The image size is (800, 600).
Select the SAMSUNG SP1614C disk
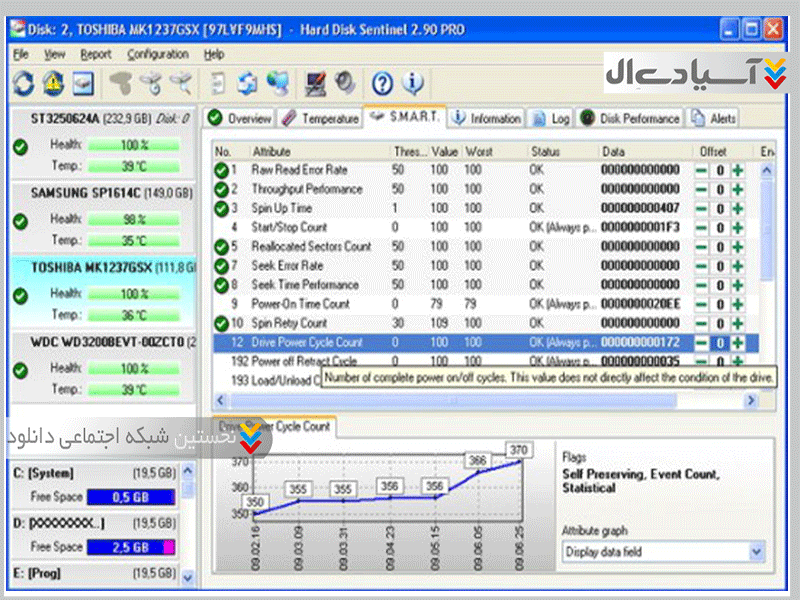88,192
